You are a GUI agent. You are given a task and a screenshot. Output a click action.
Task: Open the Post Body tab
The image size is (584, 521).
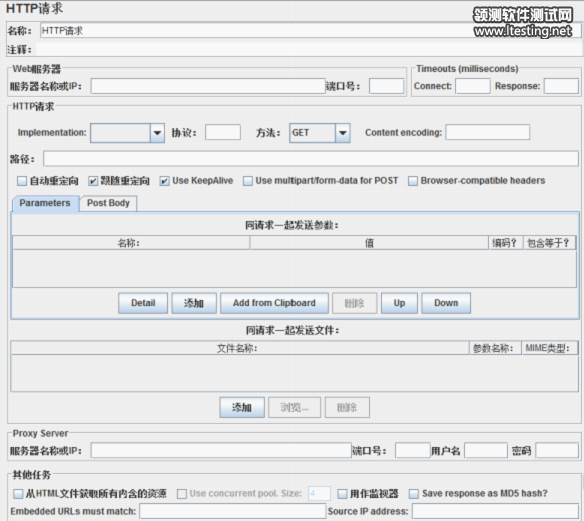108,203
